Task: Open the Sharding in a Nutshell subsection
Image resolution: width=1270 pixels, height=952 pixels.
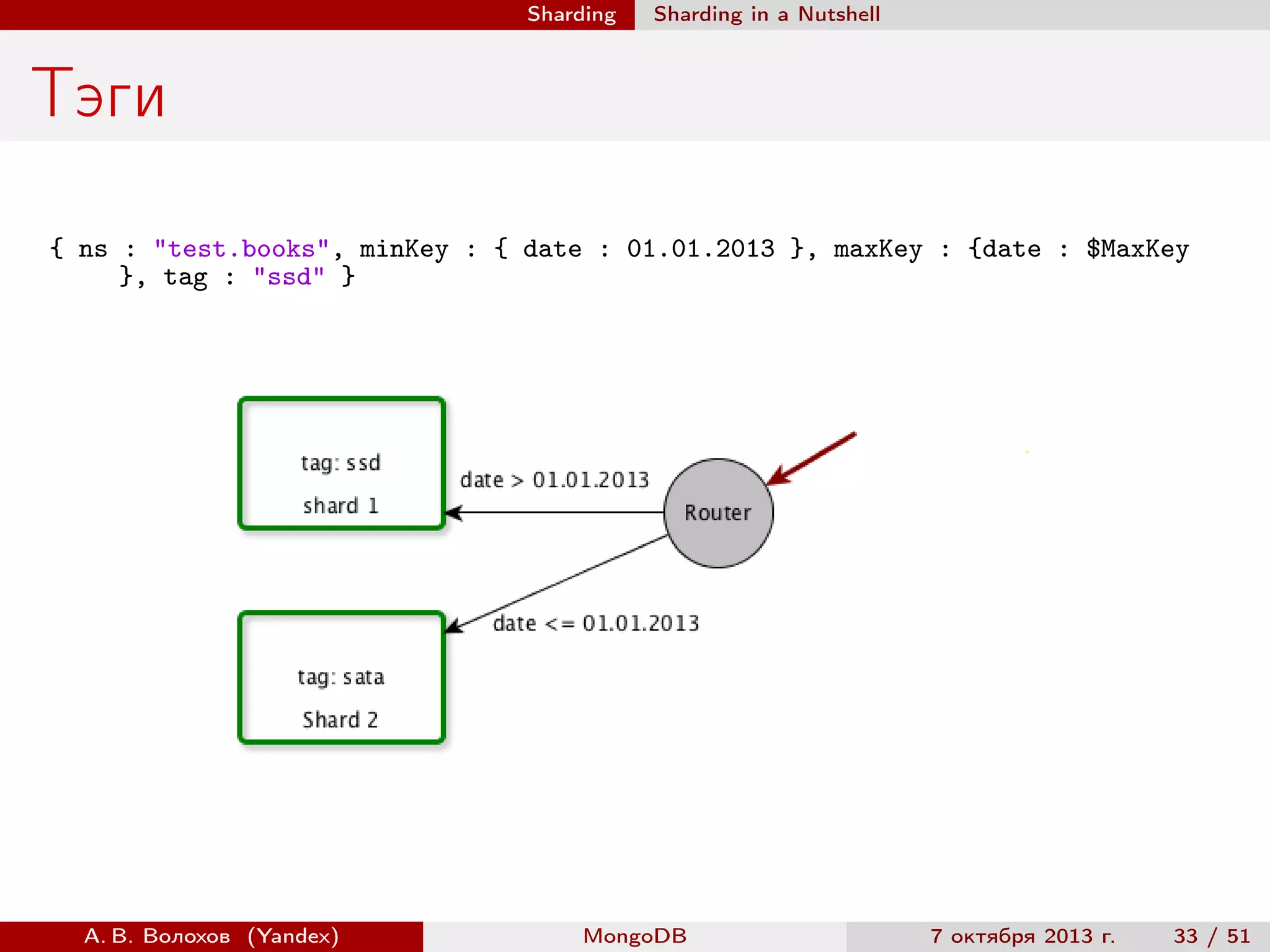Action: [766, 14]
